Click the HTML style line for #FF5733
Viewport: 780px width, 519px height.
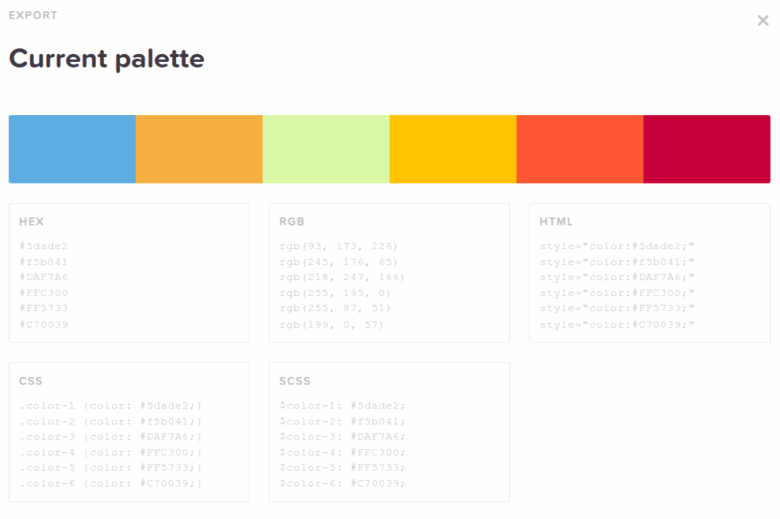click(x=617, y=309)
